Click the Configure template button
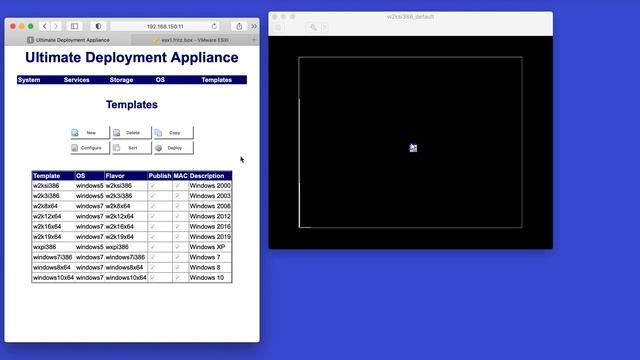This screenshot has width=640, height=360. (90, 148)
